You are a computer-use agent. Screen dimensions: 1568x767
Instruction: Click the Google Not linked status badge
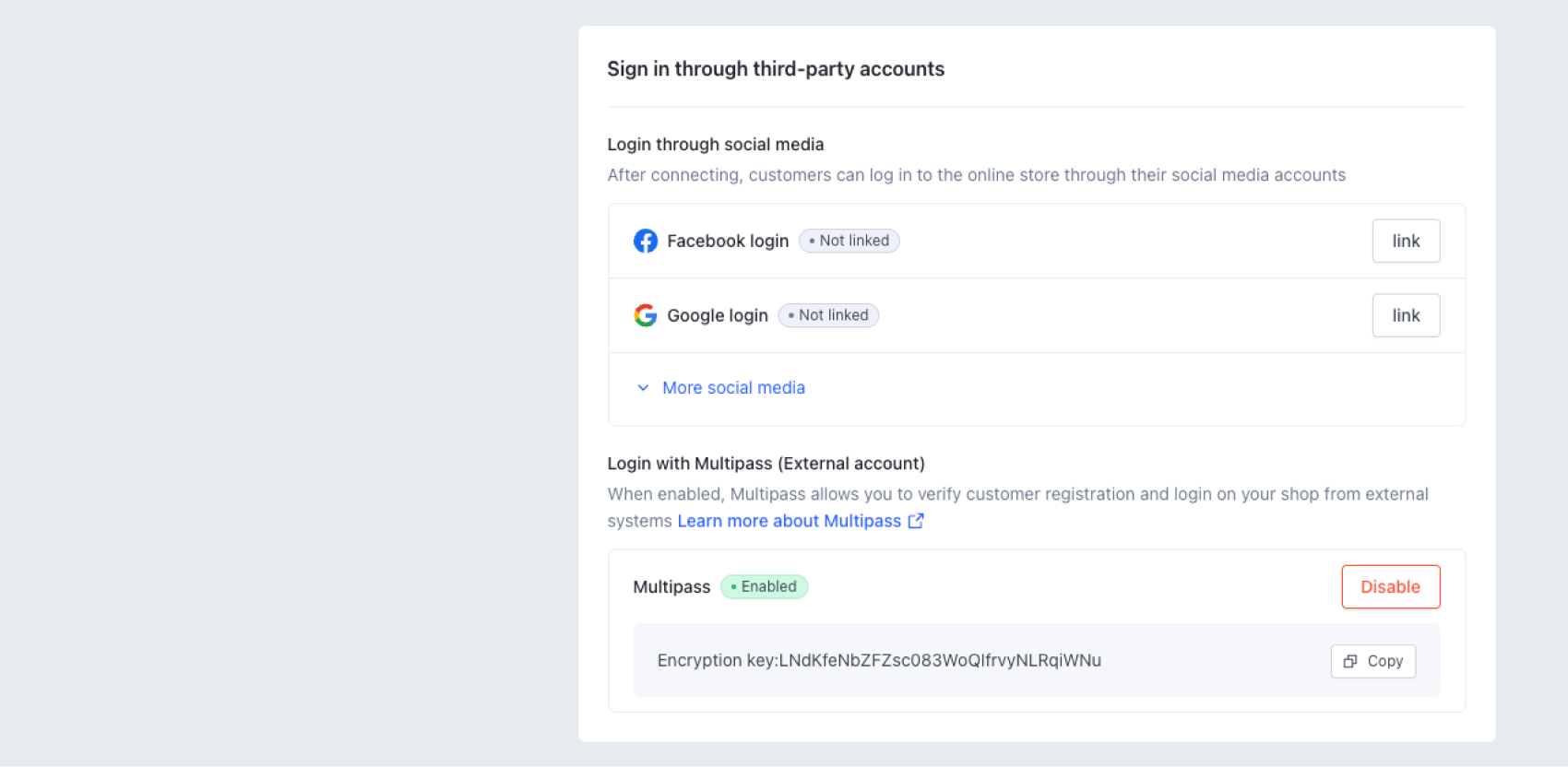tap(828, 315)
